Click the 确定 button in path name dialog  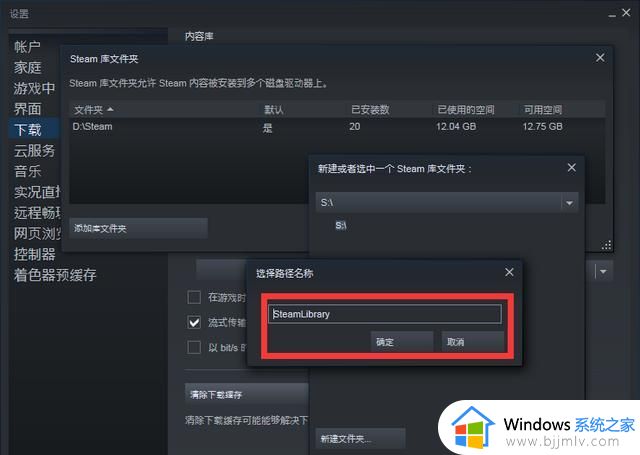[x=402, y=342]
